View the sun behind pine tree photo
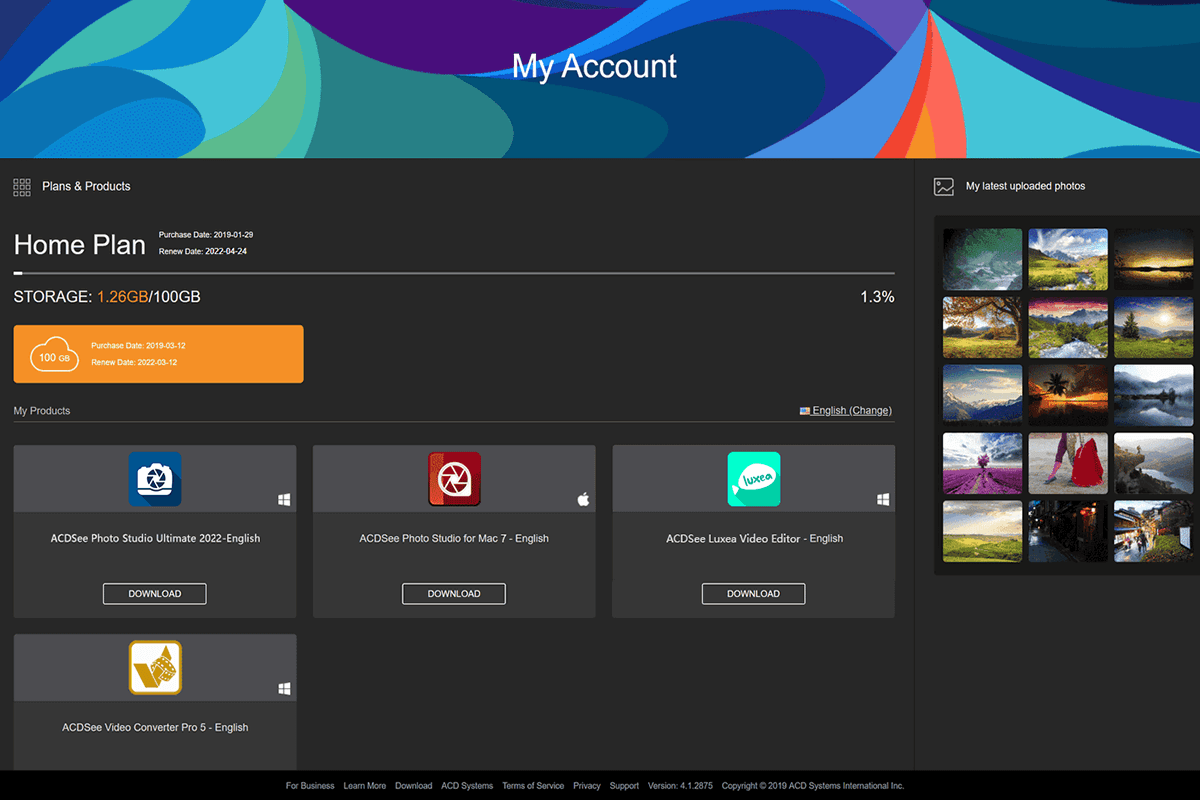The width and height of the screenshot is (1200, 800). point(1154,327)
